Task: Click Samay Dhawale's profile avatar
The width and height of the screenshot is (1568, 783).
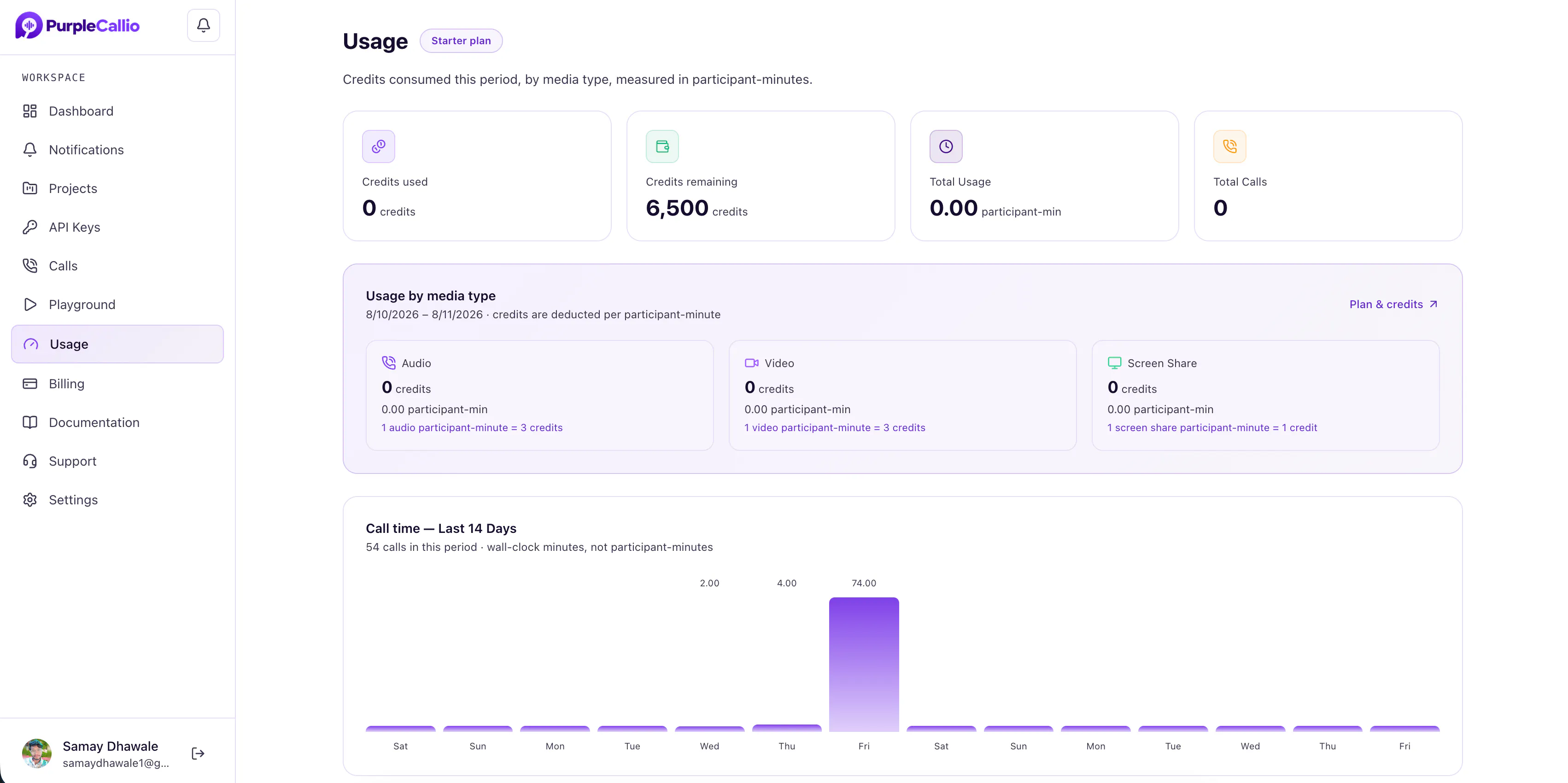Action: click(x=36, y=754)
